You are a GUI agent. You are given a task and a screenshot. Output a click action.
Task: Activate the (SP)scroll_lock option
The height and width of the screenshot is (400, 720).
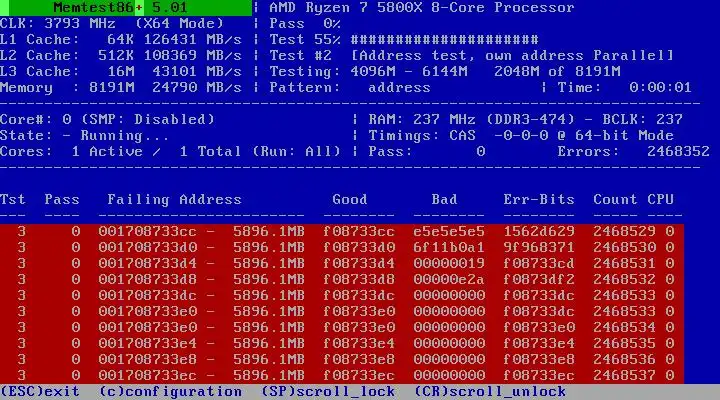pyautogui.click(x=328, y=392)
